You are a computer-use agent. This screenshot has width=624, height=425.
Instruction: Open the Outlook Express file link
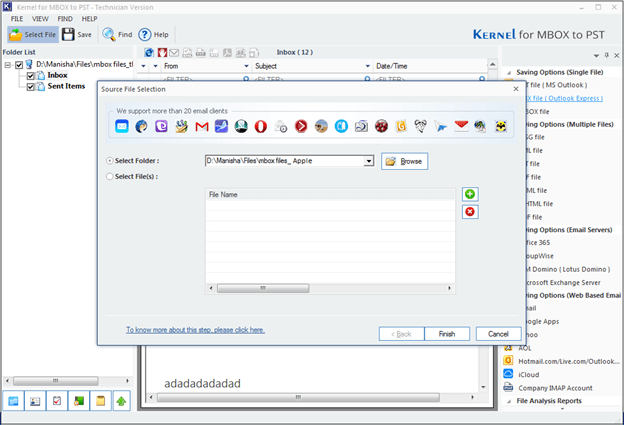564,98
